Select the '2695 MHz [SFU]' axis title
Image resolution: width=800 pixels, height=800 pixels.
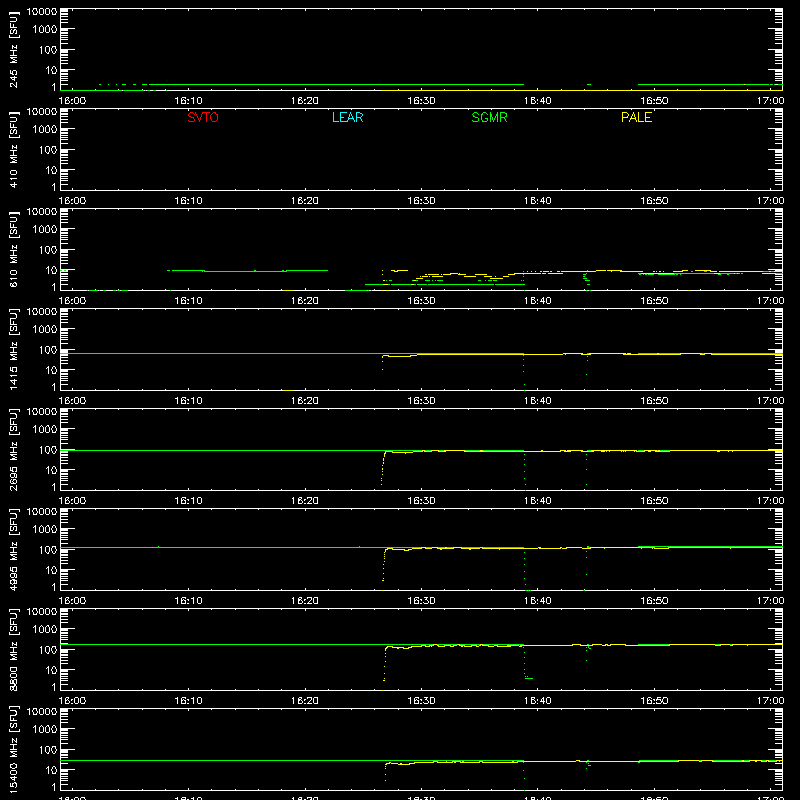(14, 449)
